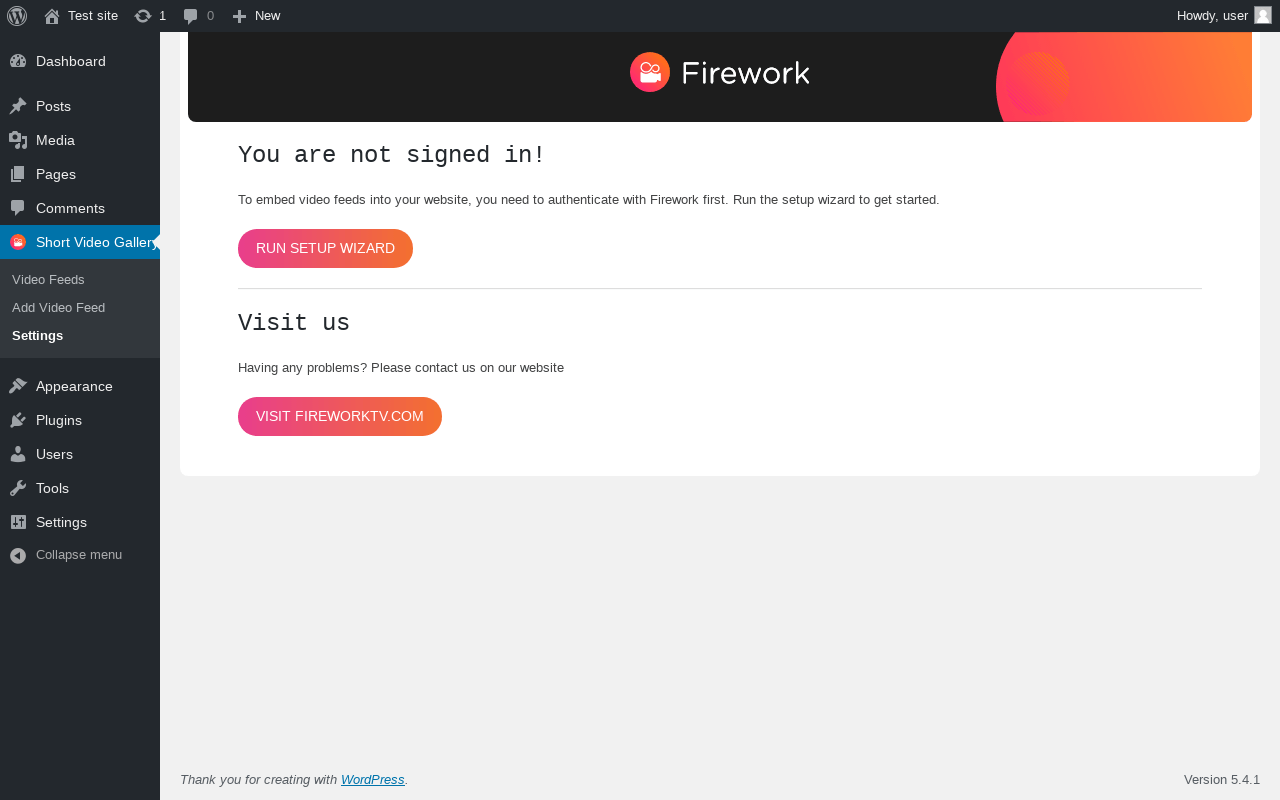
Task: Open the updates icon in admin bar
Action: click(143, 16)
